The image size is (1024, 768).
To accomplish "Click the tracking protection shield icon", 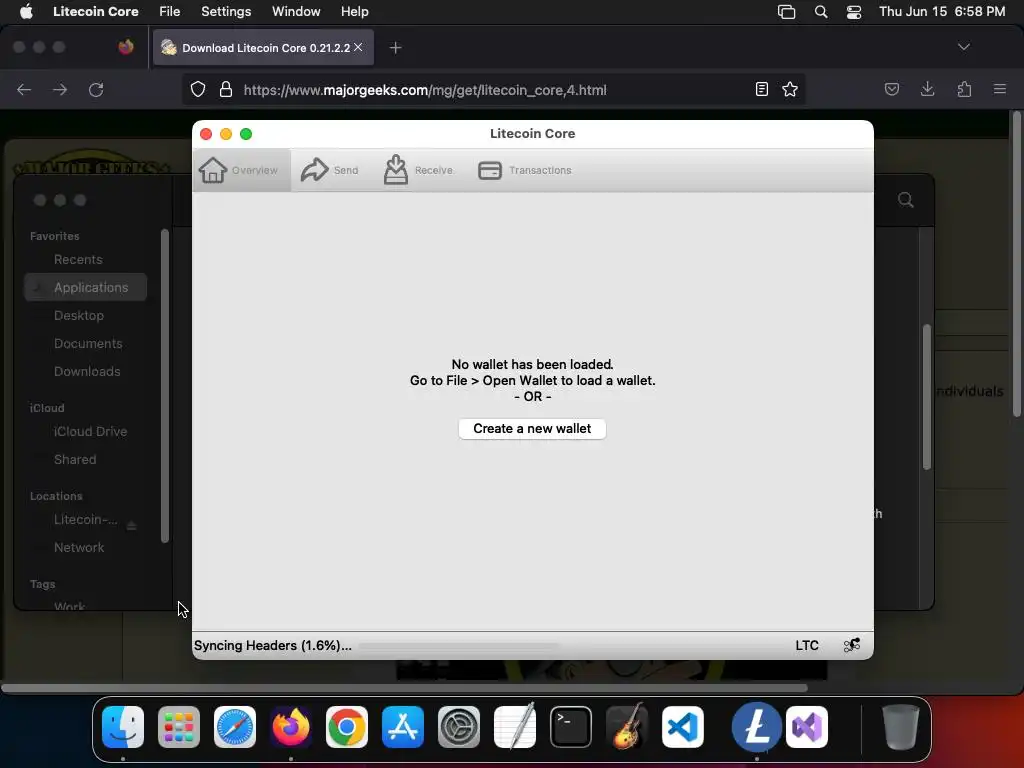I will (x=198, y=89).
